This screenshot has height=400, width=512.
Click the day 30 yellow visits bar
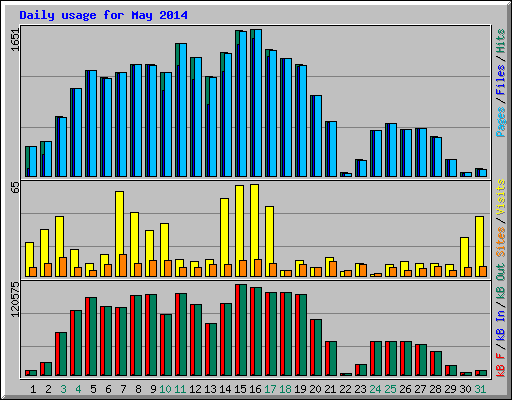coord(464,252)
